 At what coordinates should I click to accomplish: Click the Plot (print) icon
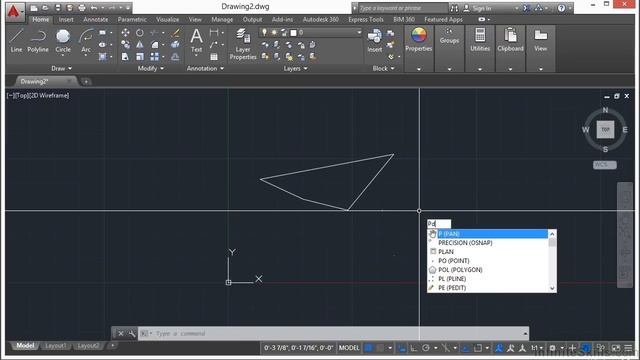[x=82, y=8]
